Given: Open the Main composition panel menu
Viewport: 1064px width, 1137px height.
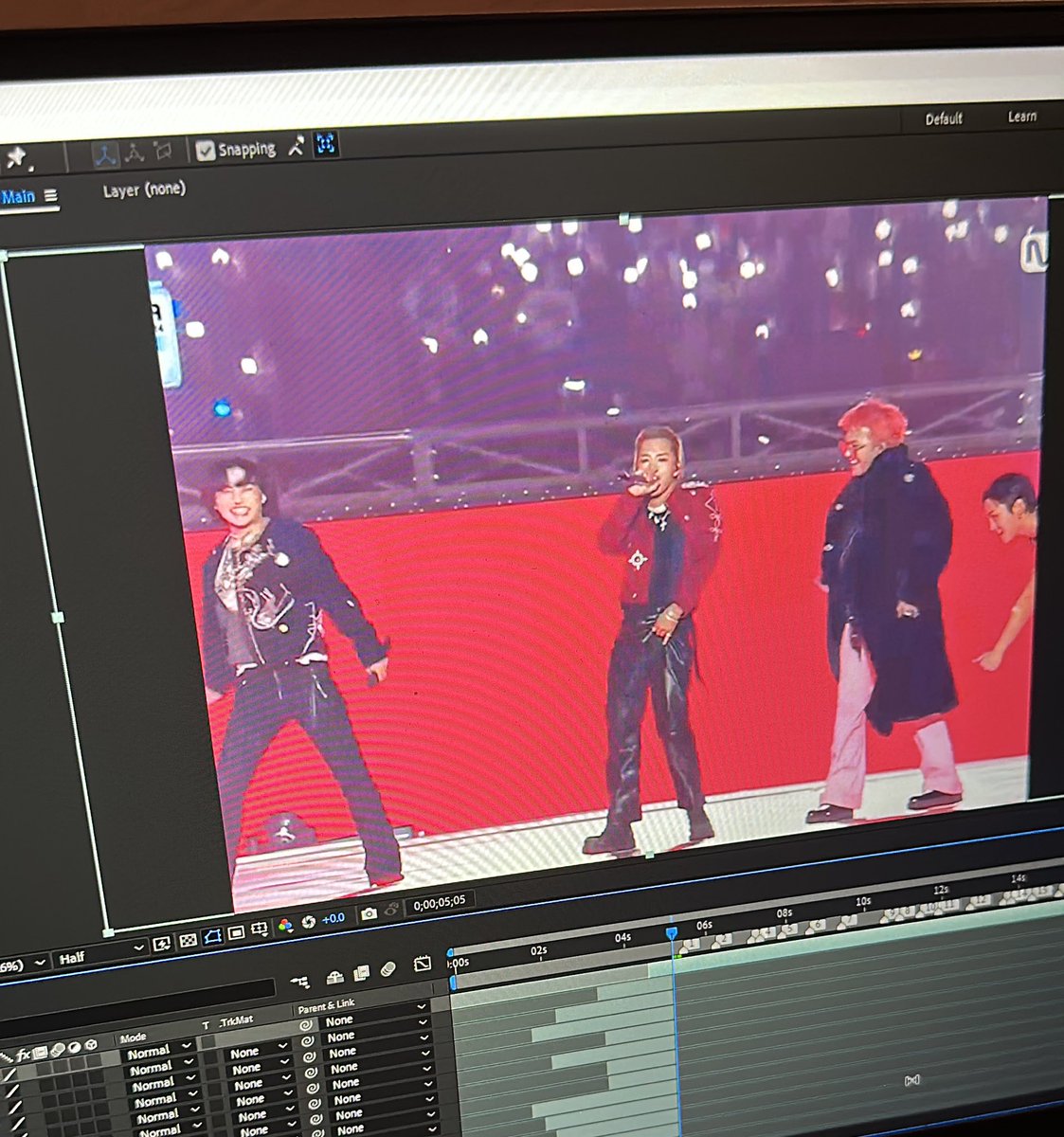Looking at the screenshot, I should [51, 195].
